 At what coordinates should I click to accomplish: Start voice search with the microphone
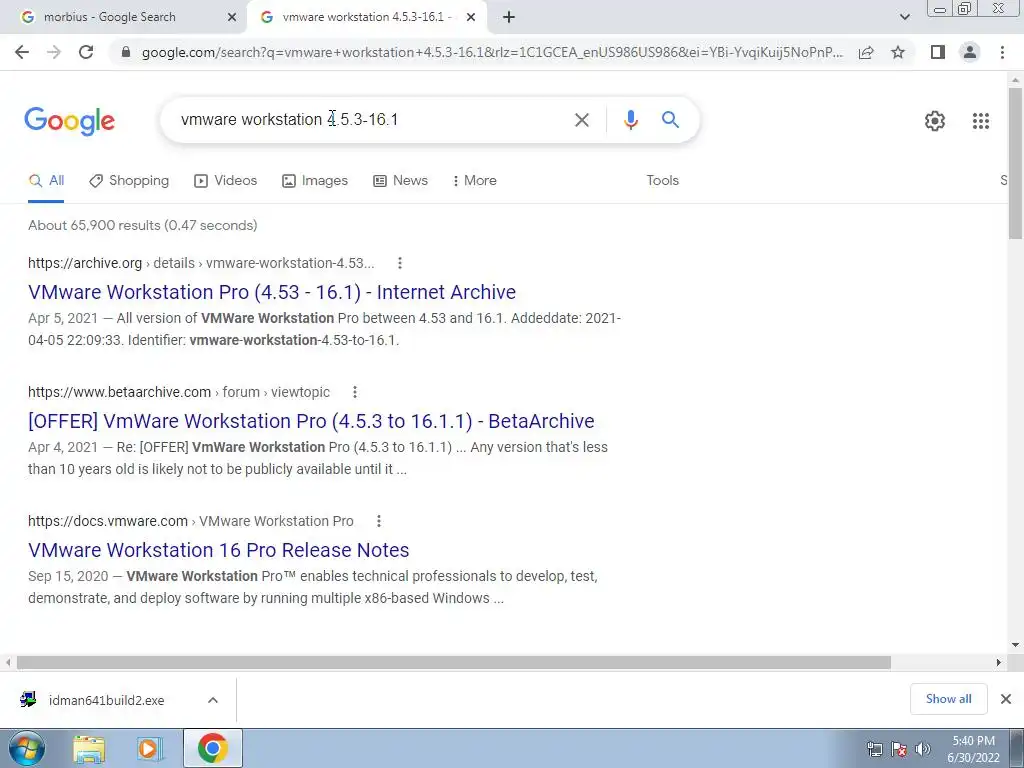pos(630,120)
